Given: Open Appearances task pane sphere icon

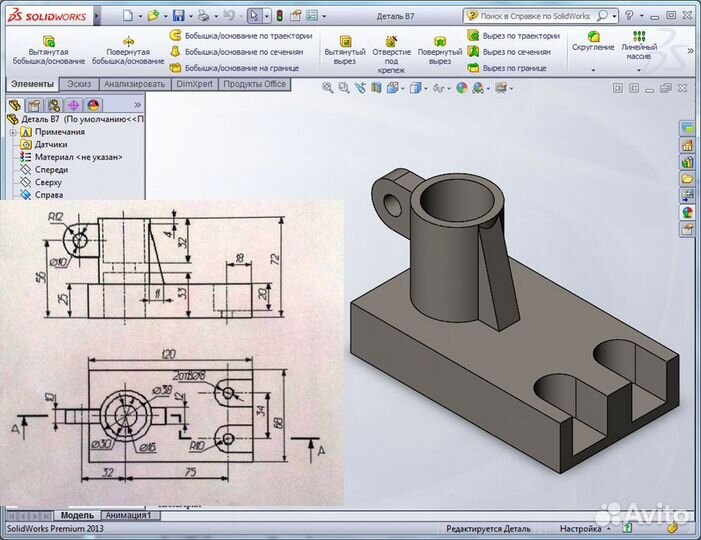Looking at the screenshot, I should click(687, 211).
